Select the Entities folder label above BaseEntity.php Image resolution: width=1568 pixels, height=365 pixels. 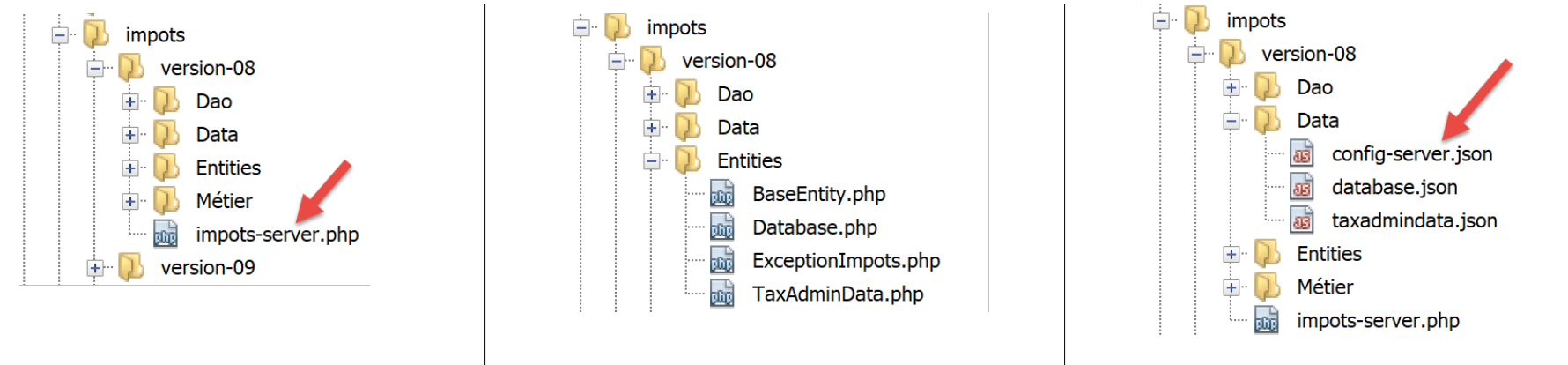tap(749, 160)
